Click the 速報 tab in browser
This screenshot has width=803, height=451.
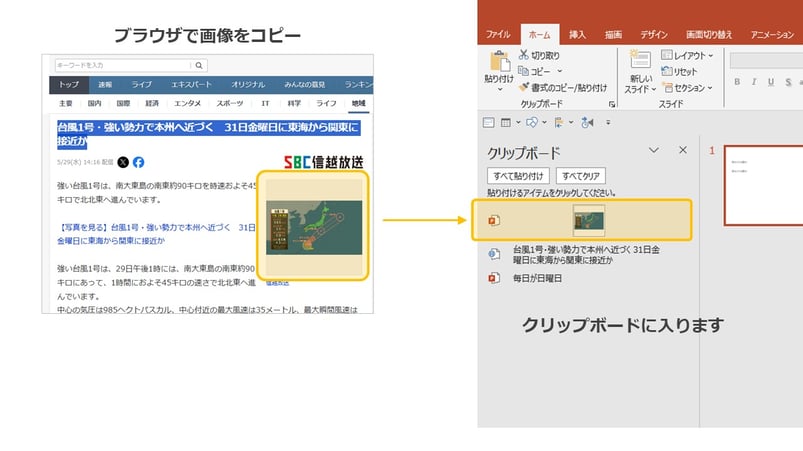(105, 84)
